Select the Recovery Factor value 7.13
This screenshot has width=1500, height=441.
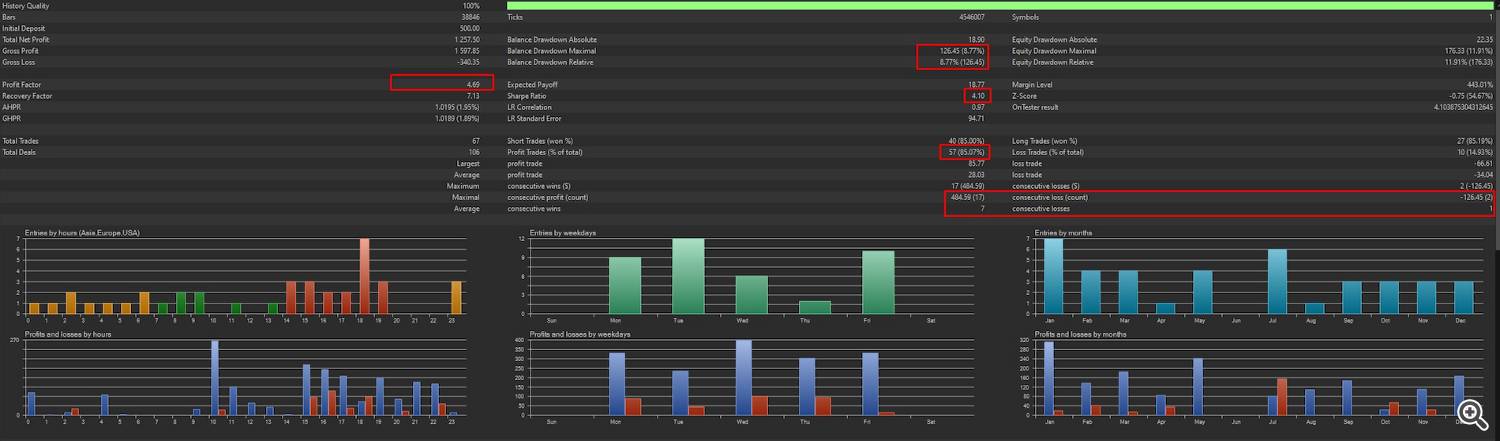[473, 96]
